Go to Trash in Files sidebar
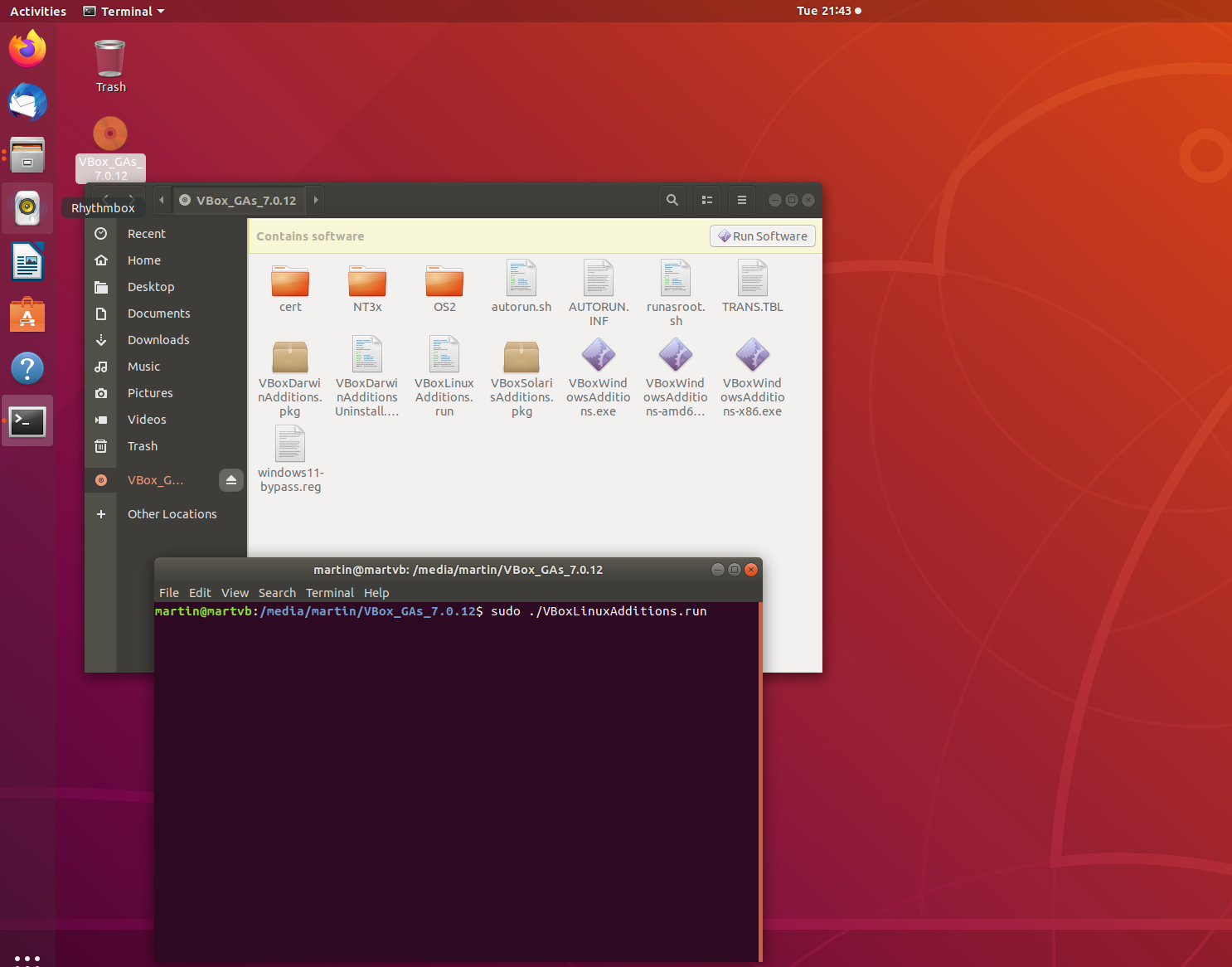 point(166,446)
